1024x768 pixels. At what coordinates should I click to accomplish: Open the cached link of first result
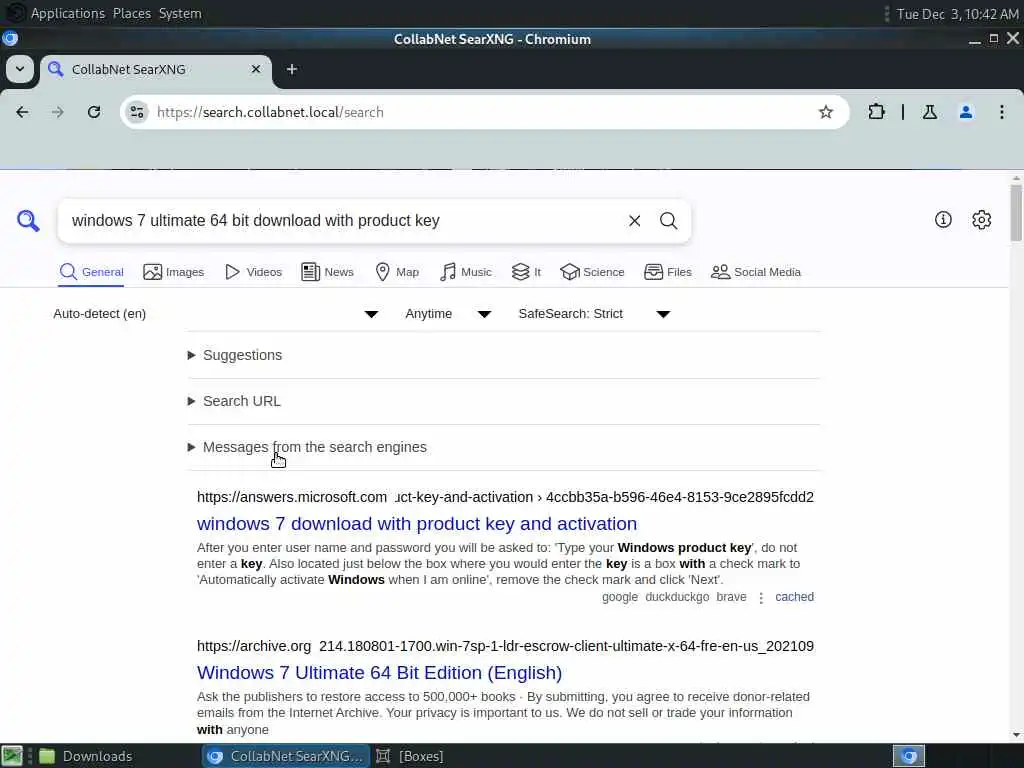pyautogui.click(x=794, y=597)
